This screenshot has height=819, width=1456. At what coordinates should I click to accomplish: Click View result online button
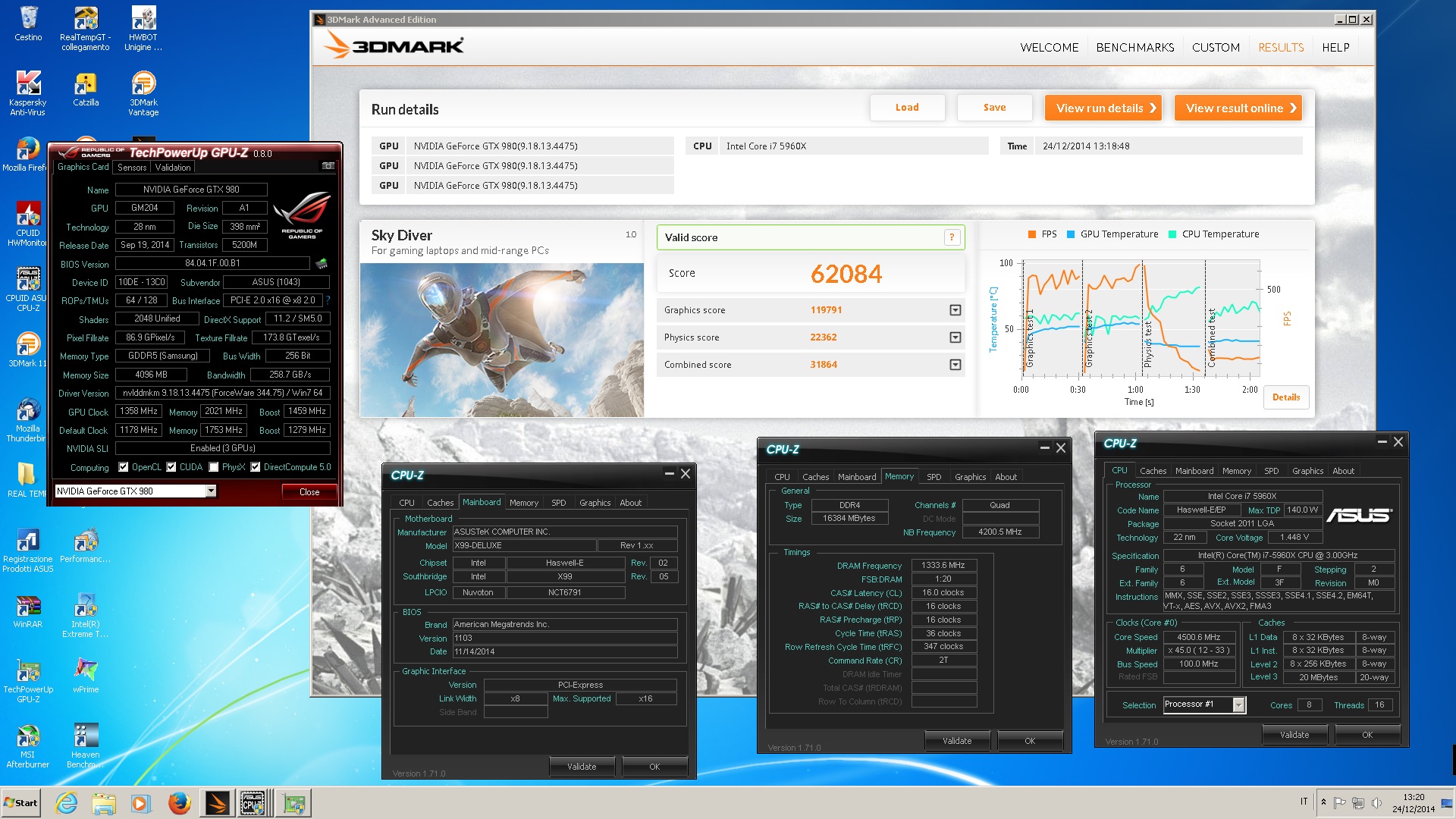coord(1238,108)
